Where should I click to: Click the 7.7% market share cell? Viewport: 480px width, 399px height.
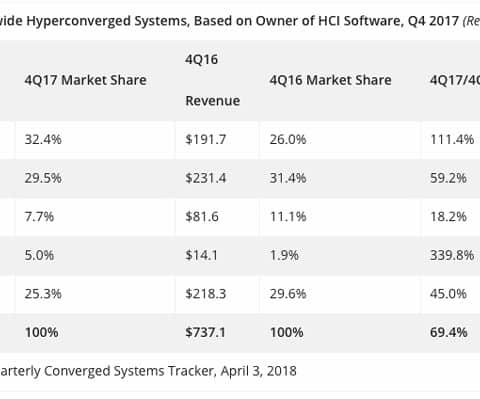[x=39, y=217]
